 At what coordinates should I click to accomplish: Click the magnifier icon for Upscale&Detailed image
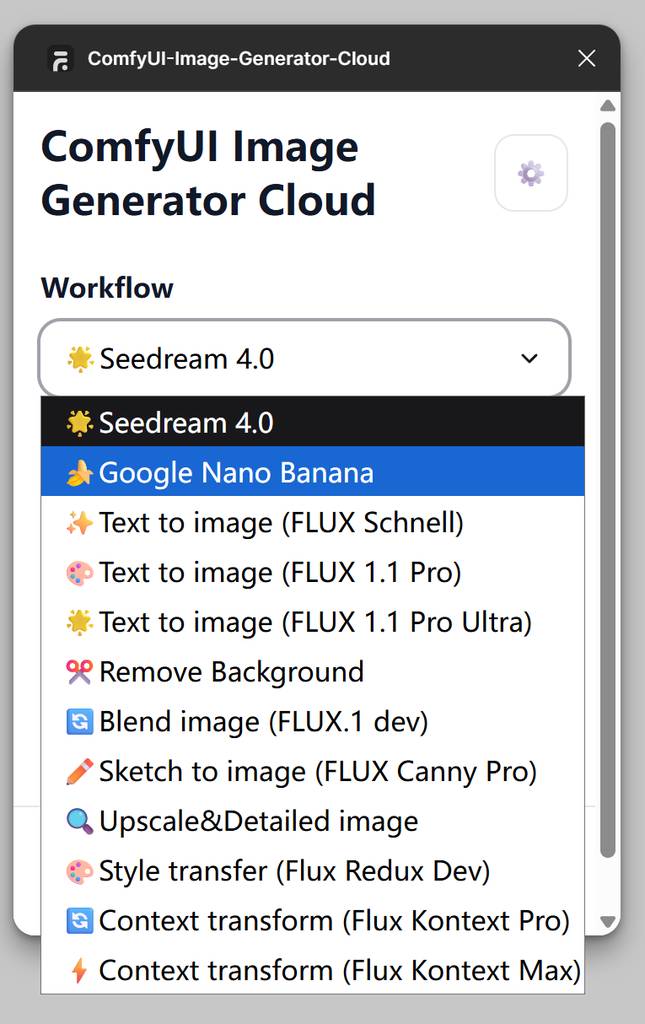tap(79, 822)
